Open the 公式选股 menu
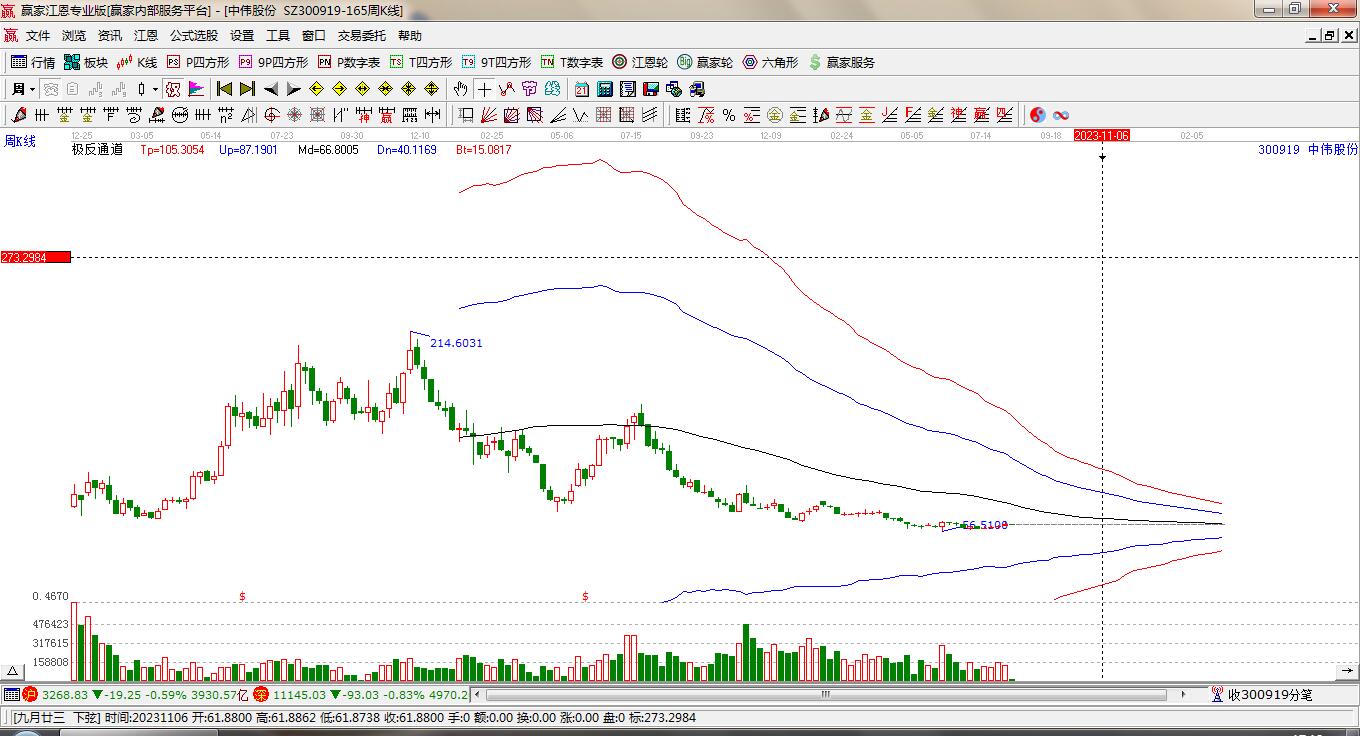The image size is (1360, 736). tap(194, 36)
